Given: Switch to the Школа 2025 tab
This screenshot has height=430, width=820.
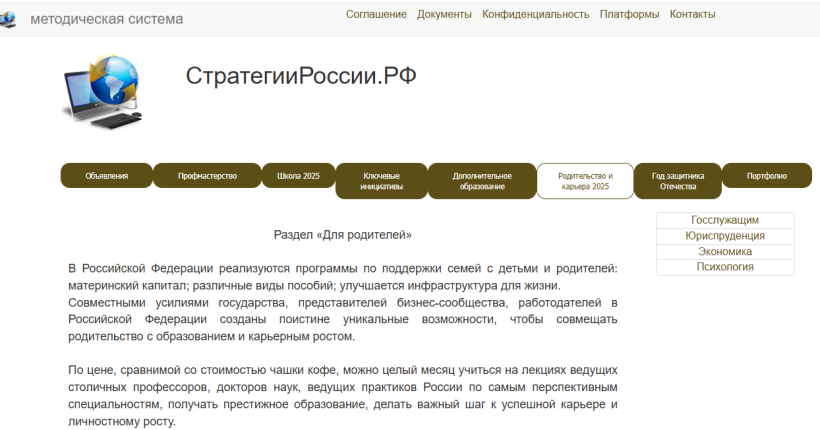Looking at the screenshot, I should click(298, 176).
